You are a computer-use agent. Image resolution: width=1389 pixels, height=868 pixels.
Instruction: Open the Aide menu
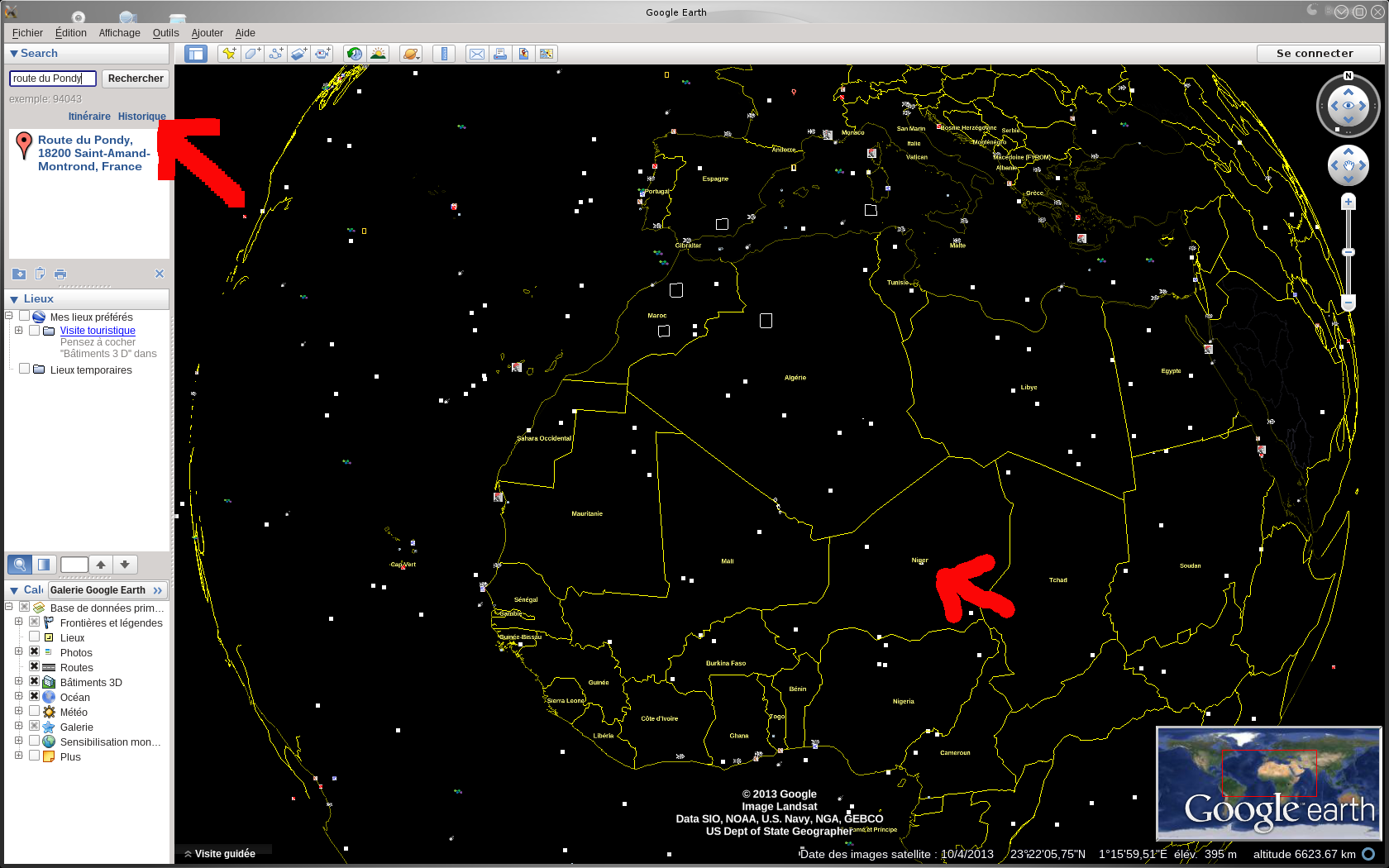[246, 33]
